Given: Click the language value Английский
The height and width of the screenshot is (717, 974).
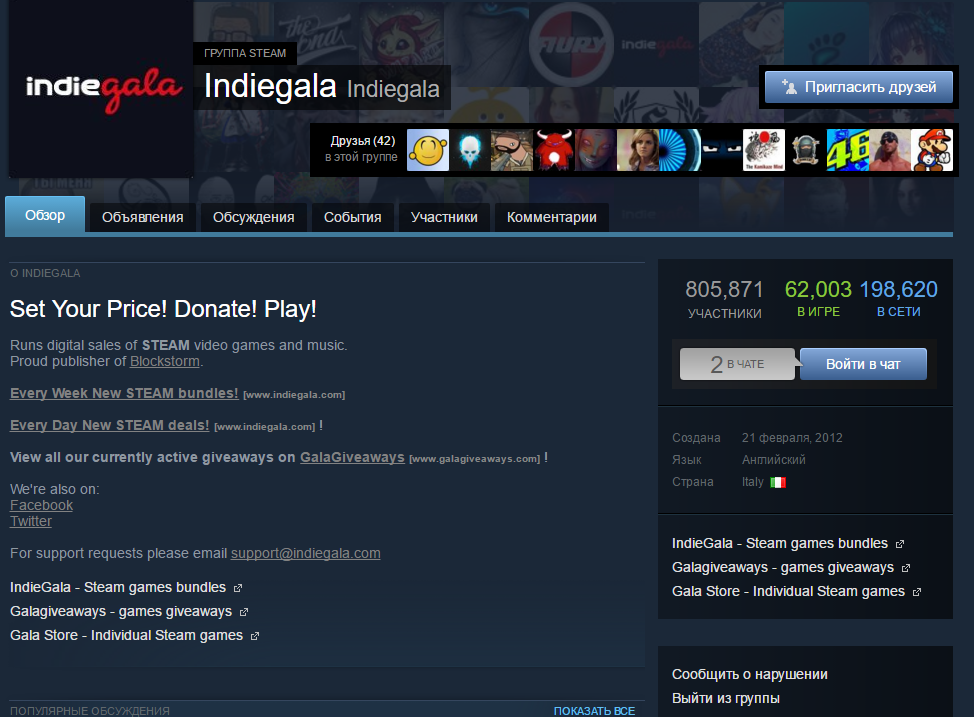Looking at the screenshot, I should tap(773, 460).
